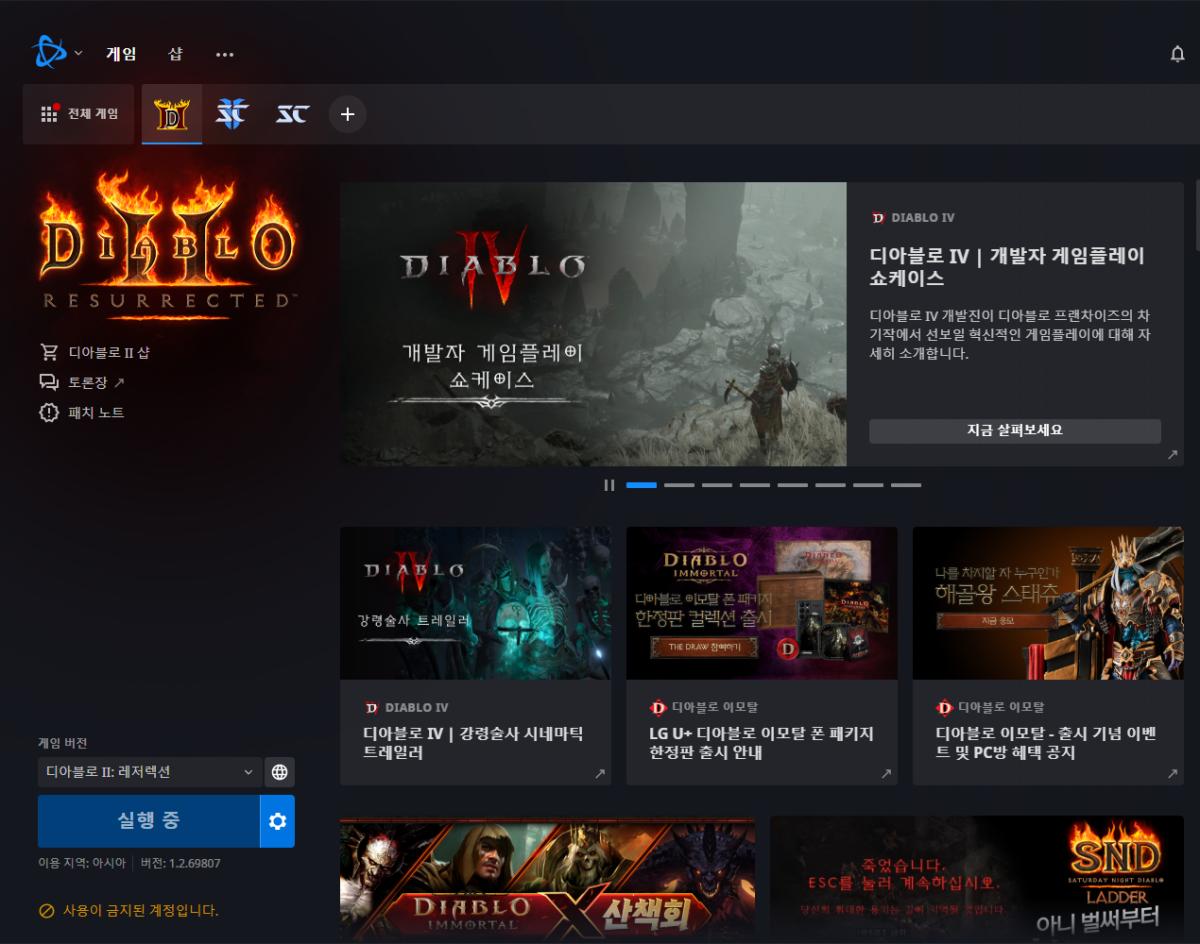Viewport: 1200px width, 944px height.
Task: Select the StarCraft II game icon
Action: click(x=232, y=114)
